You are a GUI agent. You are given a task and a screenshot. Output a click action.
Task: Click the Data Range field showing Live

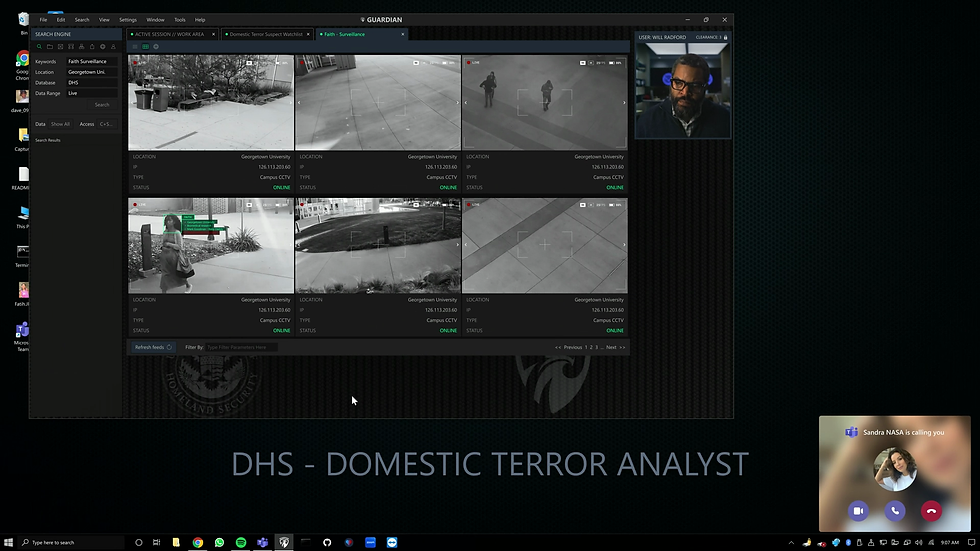(92, 93)
